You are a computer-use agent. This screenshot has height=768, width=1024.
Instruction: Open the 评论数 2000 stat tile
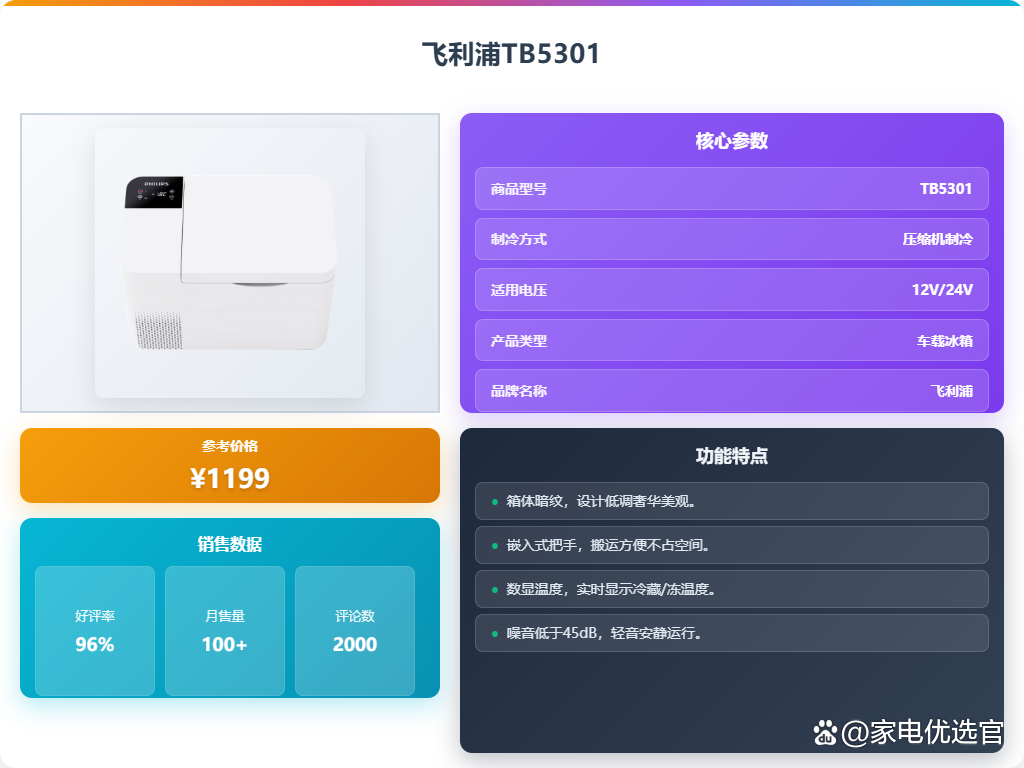pos(355,631)
